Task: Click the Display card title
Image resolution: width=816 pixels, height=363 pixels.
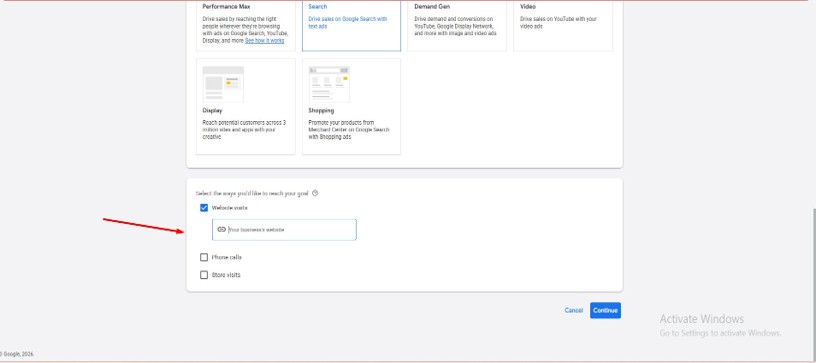Action: pos(212,111)
